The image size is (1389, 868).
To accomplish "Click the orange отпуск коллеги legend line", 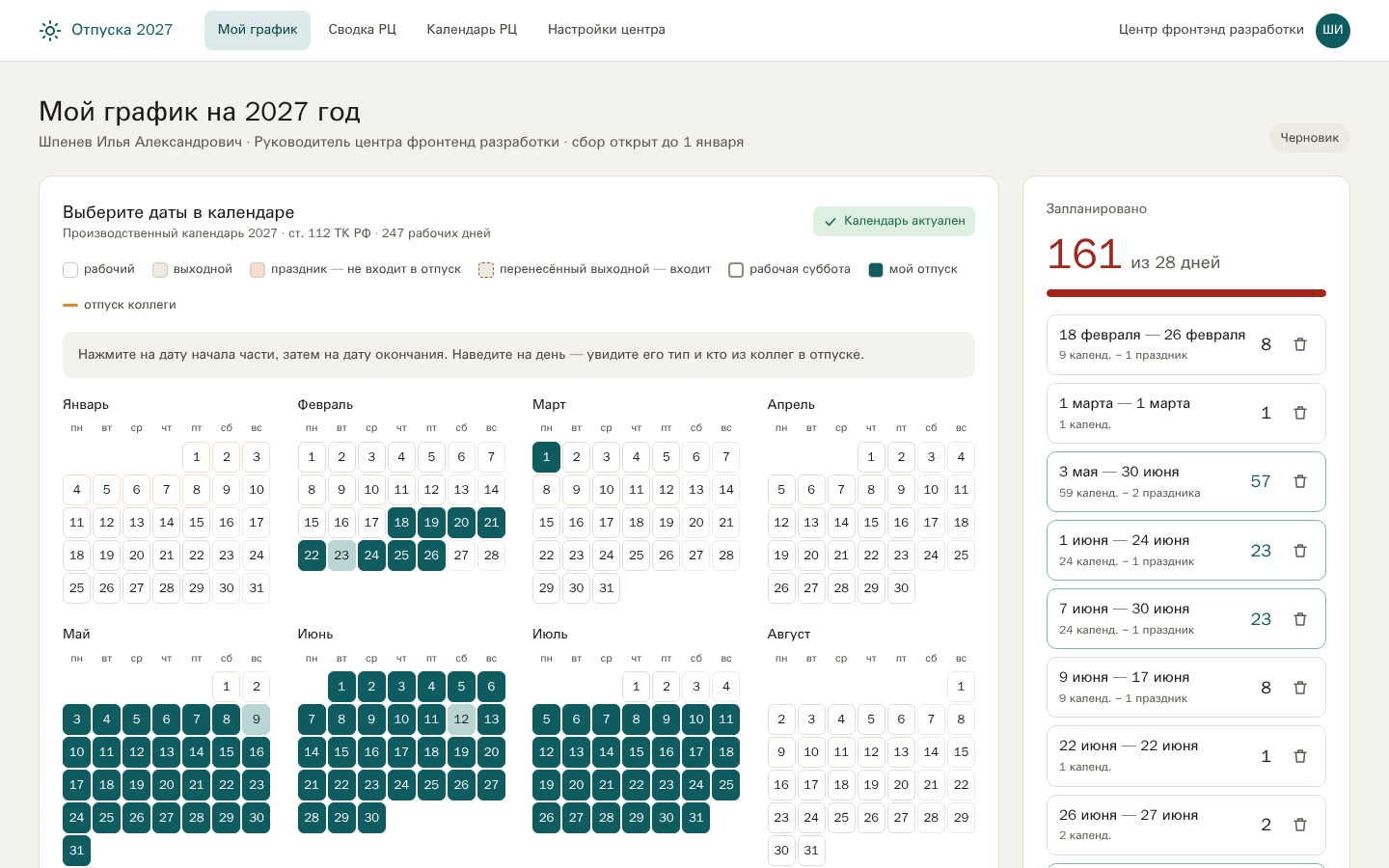I will tap(70, 305).
